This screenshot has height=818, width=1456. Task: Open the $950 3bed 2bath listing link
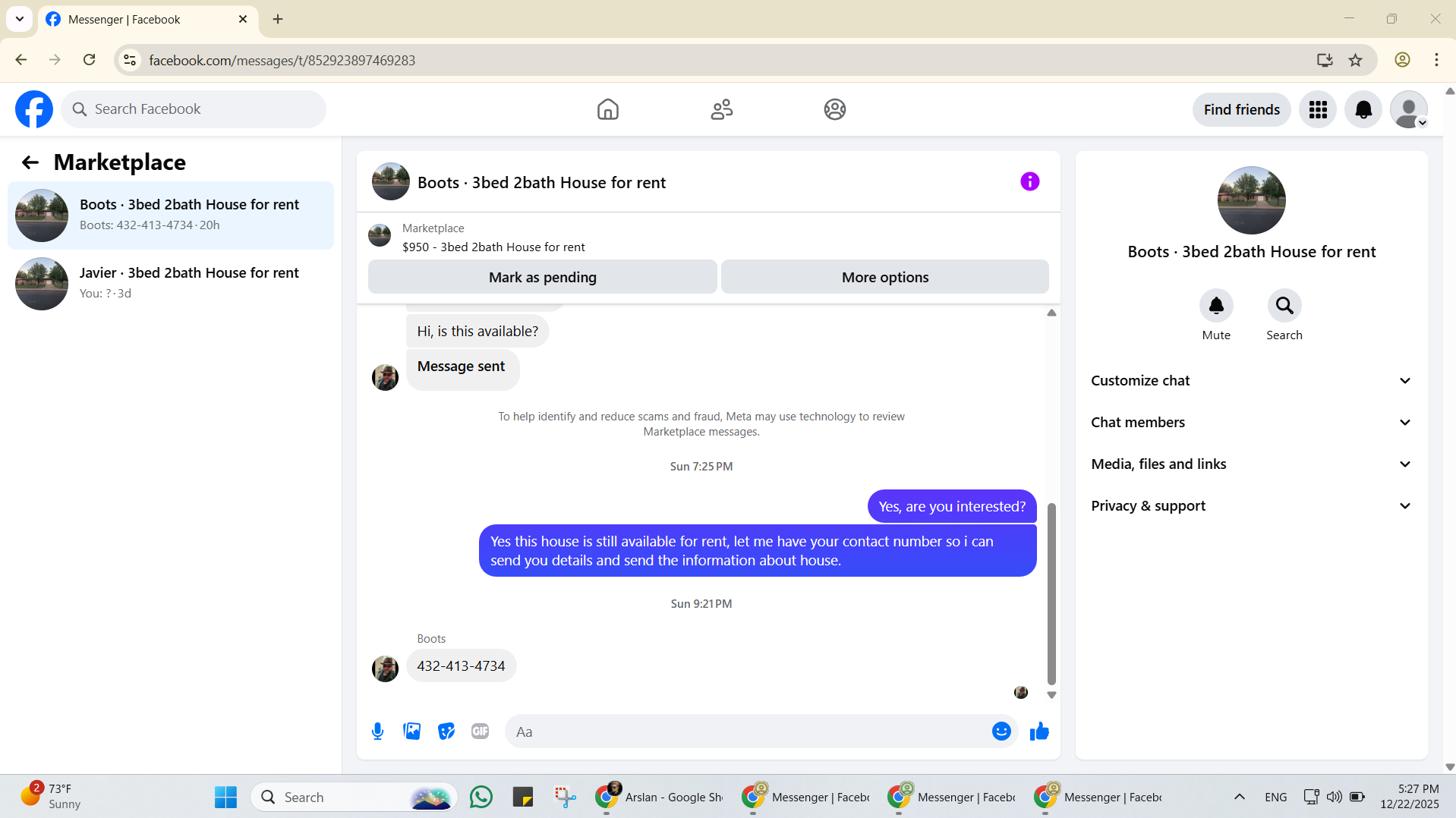pos(493,247)
